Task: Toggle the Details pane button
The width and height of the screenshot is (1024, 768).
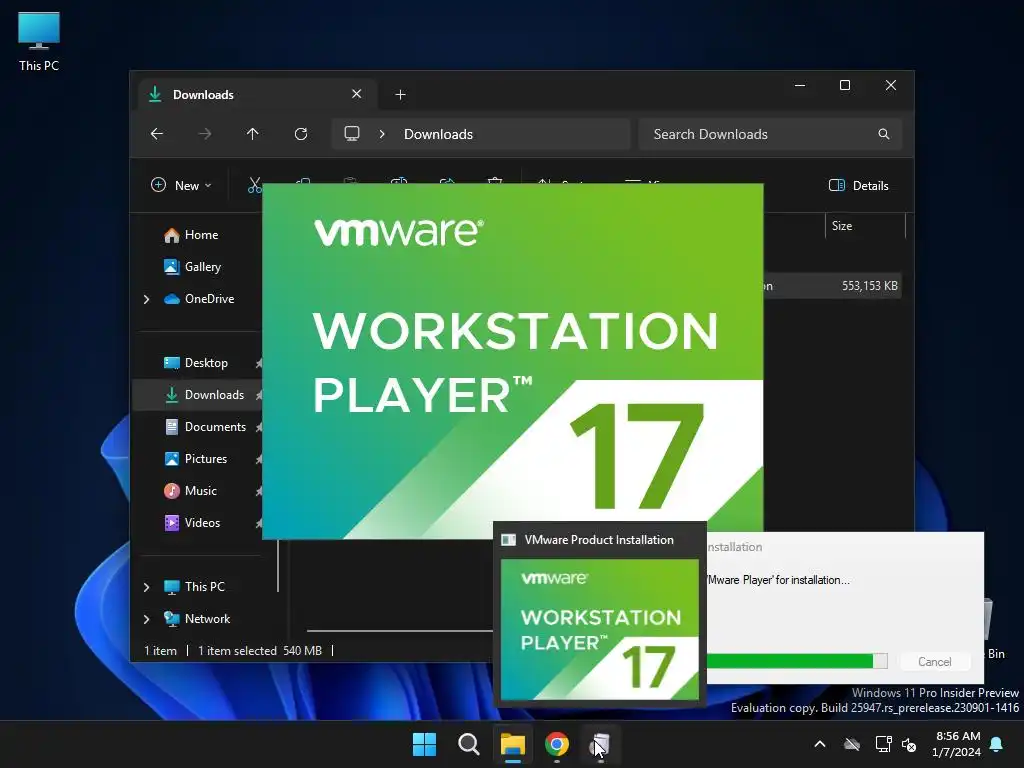Action: coord(859,185)
